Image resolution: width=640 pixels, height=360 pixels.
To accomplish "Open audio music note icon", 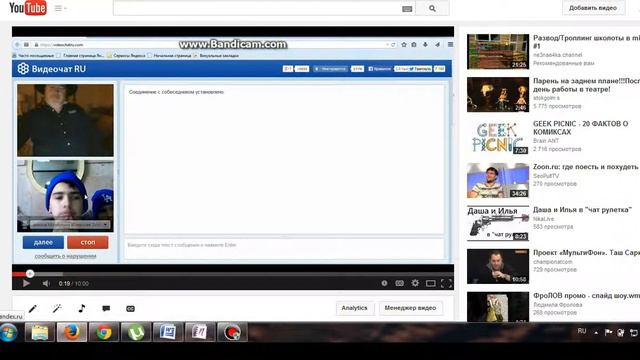I will coord(82,308).
